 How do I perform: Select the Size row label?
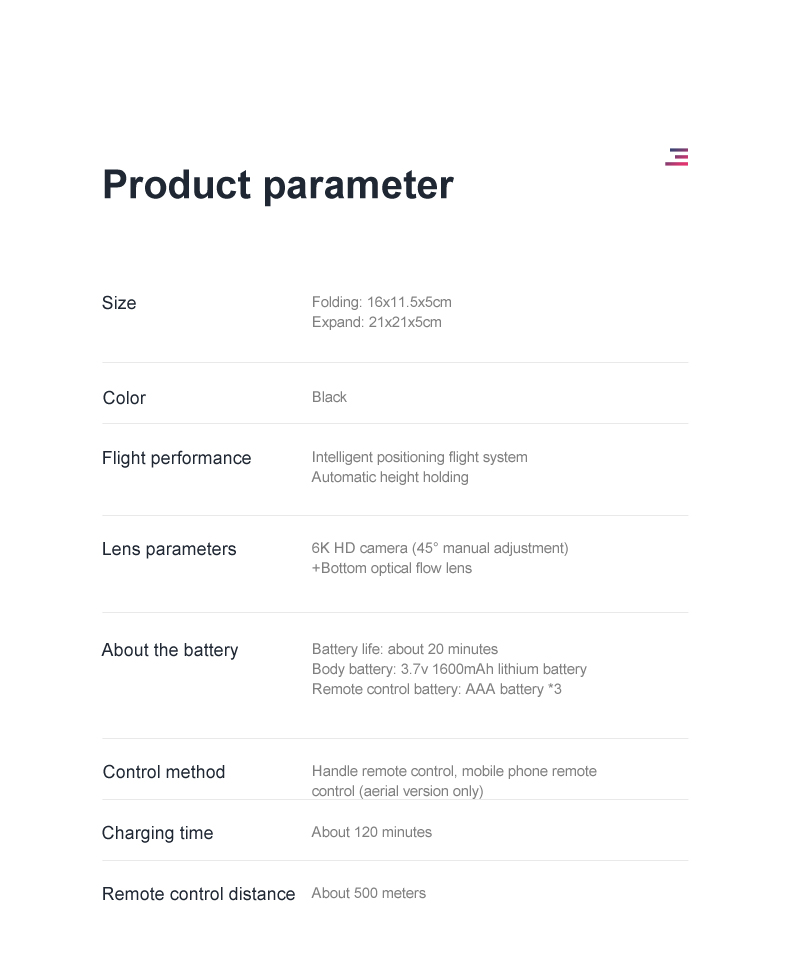(119, 303)
